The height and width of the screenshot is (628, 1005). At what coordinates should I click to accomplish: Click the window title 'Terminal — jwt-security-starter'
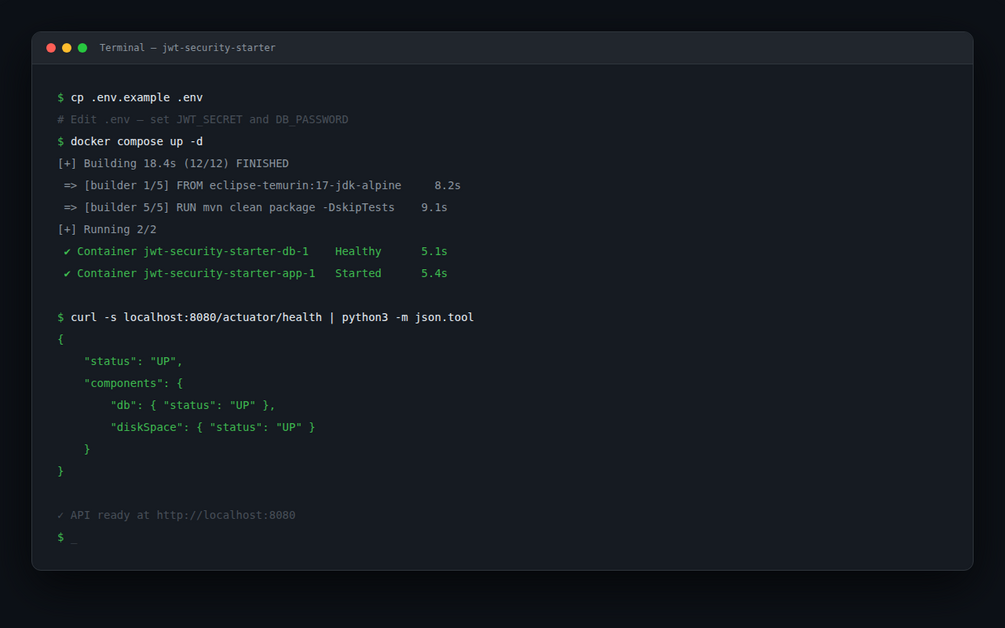[187, 48]
